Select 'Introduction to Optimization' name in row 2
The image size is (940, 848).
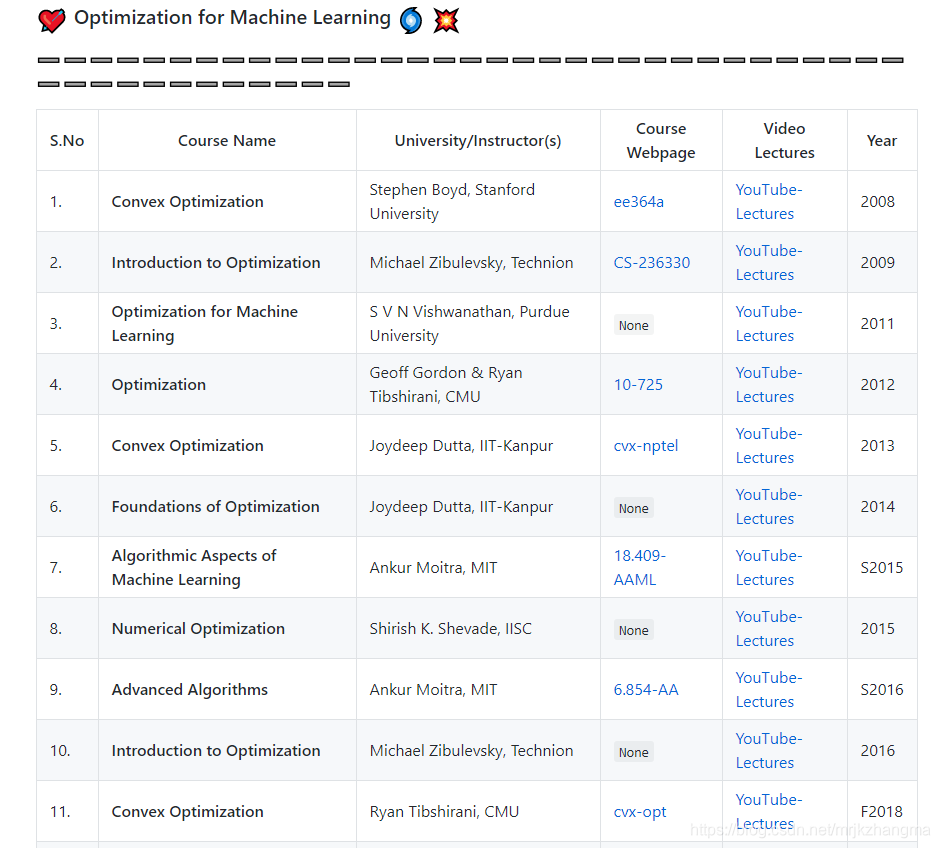[216, 263]
